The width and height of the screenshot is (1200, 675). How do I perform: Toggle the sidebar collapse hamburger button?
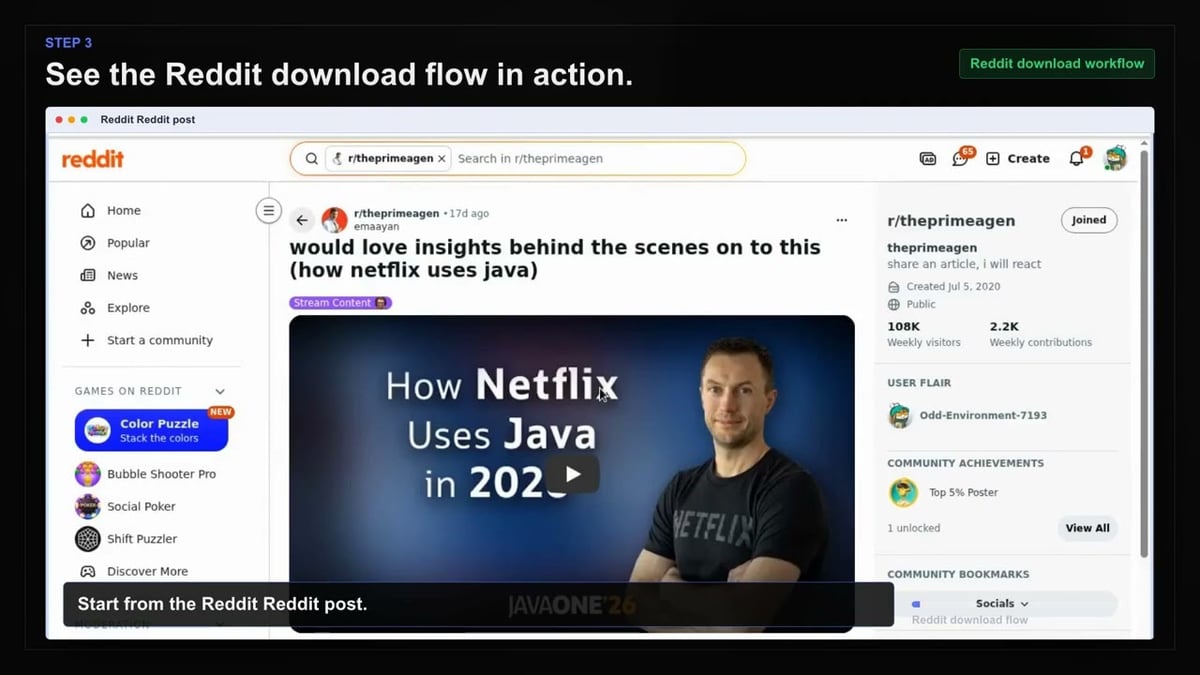pos(268,211)
